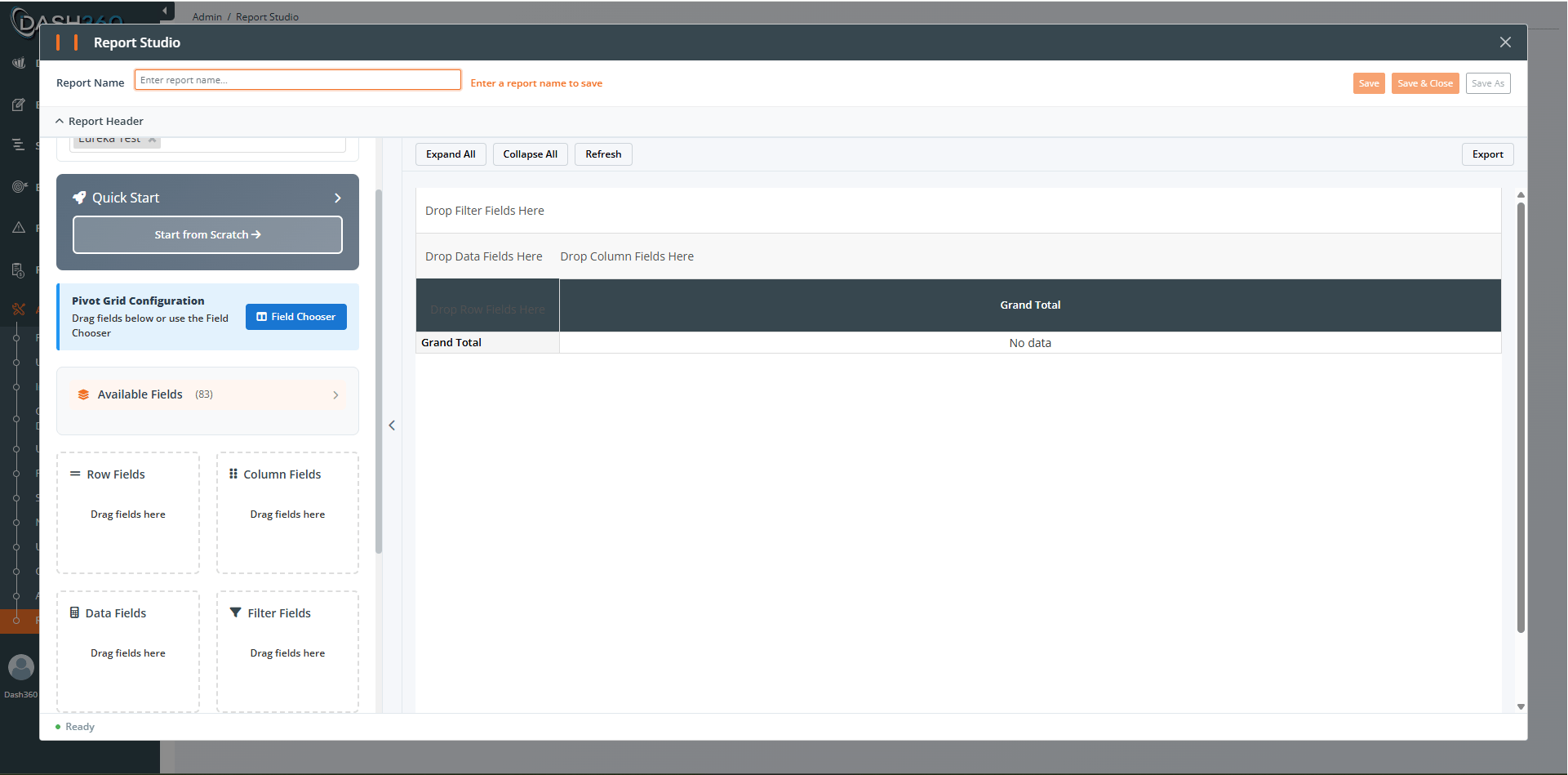Click the Export button
Image resolution: width=1568 pixels, height=775 pixels.
(x=1488, y=154)
